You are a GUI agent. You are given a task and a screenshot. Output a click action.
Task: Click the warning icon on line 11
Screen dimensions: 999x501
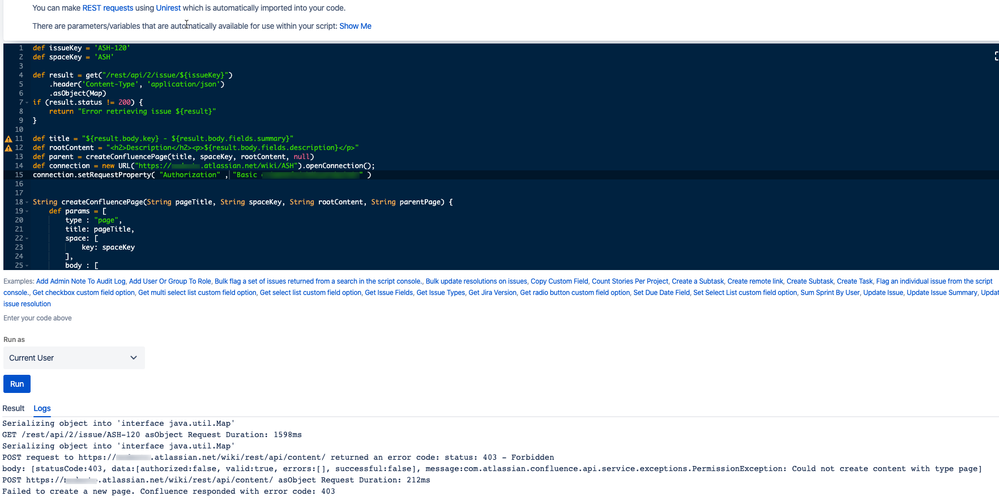coord(8,138)
